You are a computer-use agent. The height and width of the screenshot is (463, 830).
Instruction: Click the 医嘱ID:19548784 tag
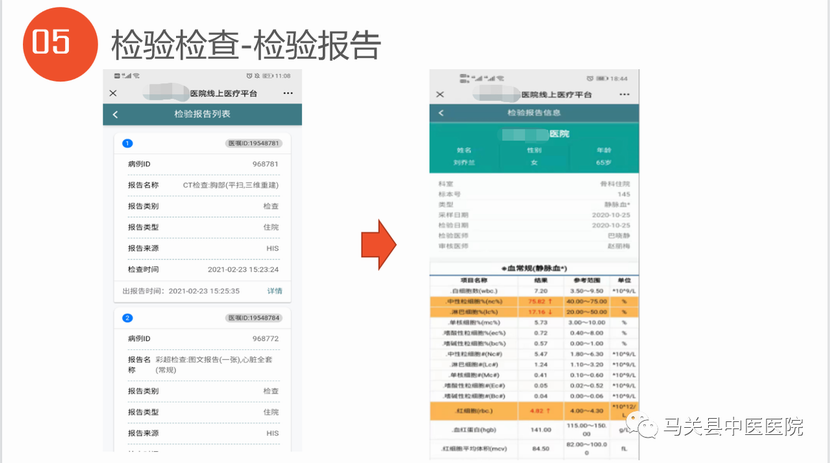point(254,318)
